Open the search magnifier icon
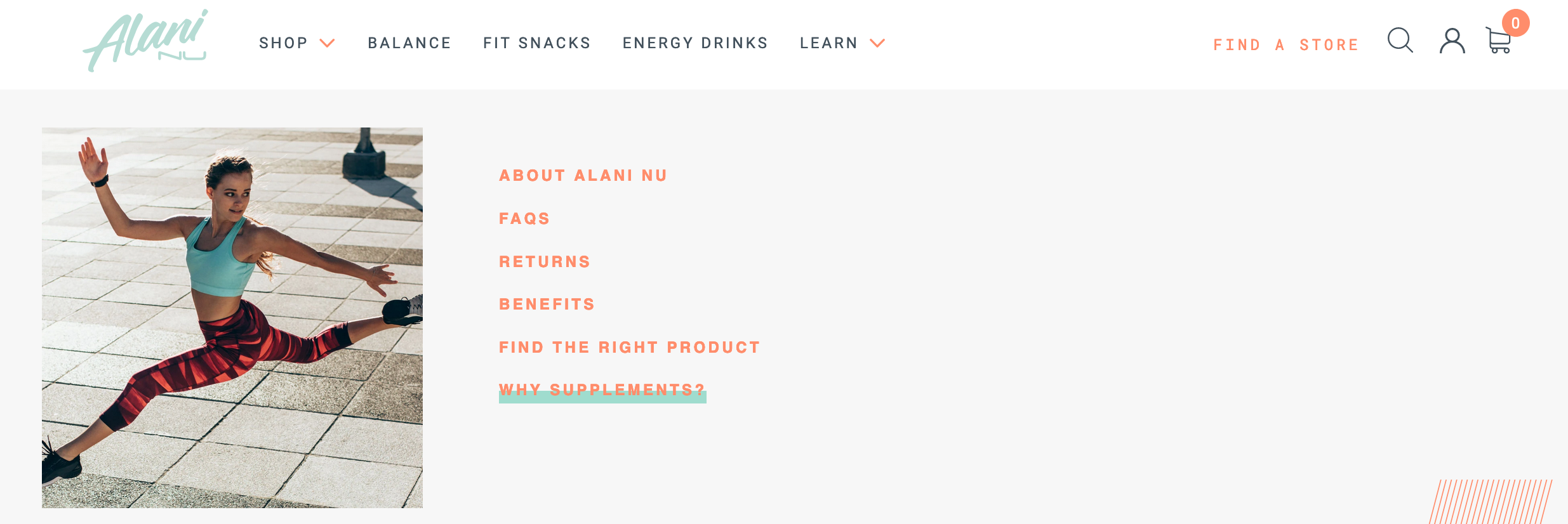 (1400, 41)
